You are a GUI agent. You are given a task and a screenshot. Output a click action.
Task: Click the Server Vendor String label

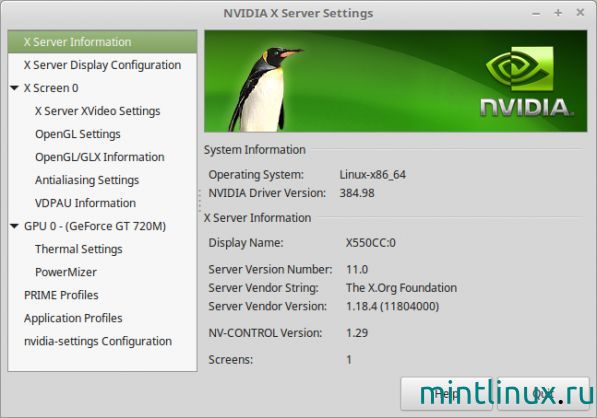[263, 288]
